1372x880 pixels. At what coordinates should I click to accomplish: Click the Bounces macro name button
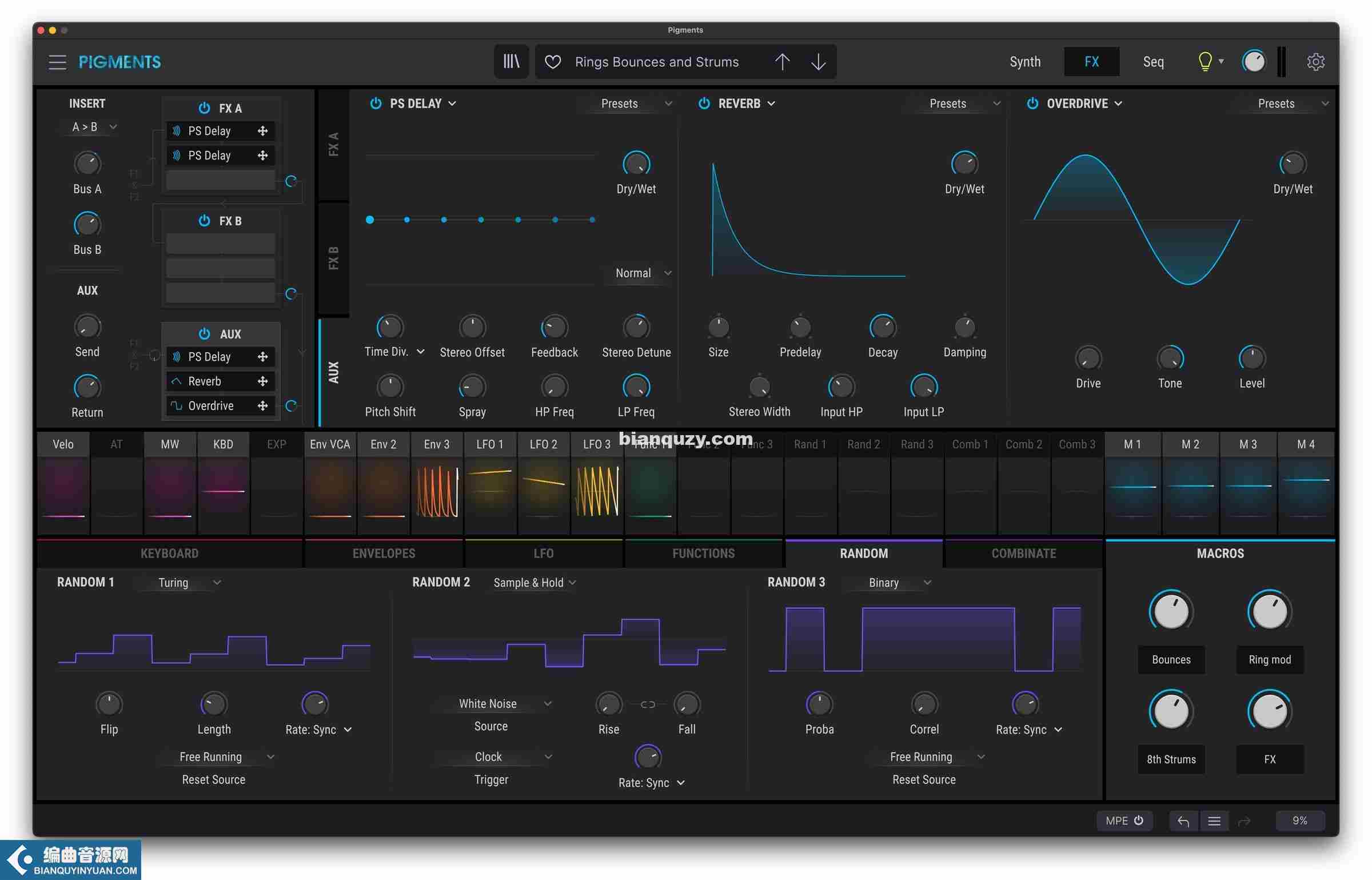pos(1171,660)
